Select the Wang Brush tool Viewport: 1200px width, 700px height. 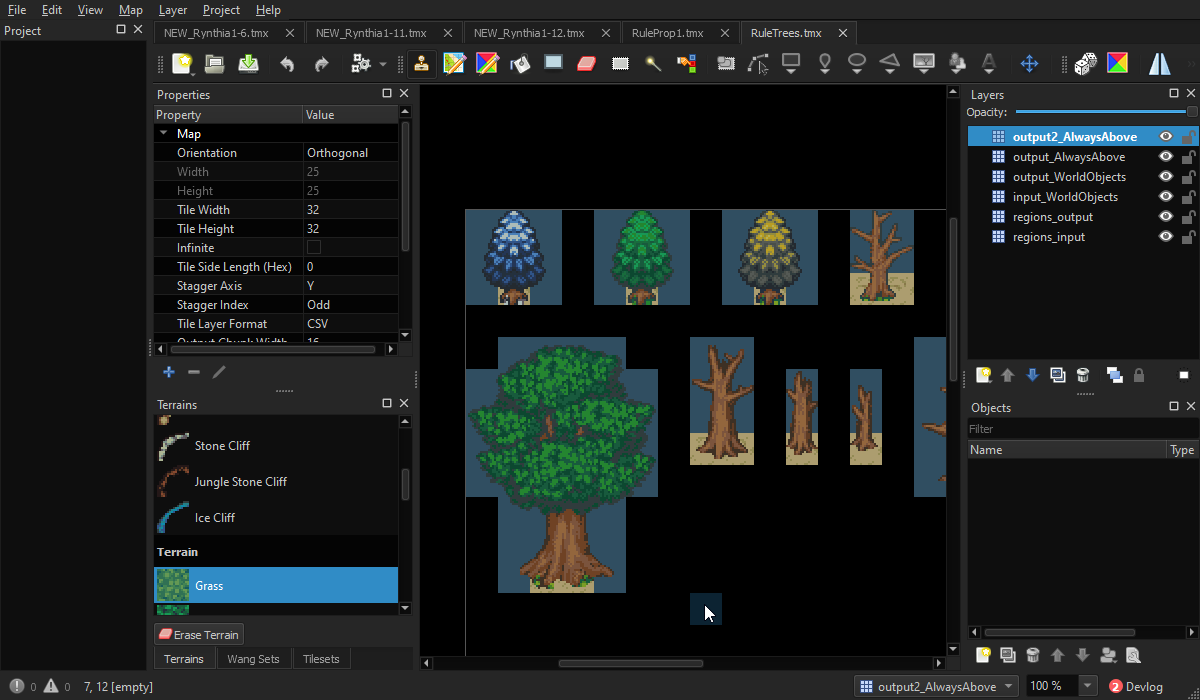click(488, 64)
